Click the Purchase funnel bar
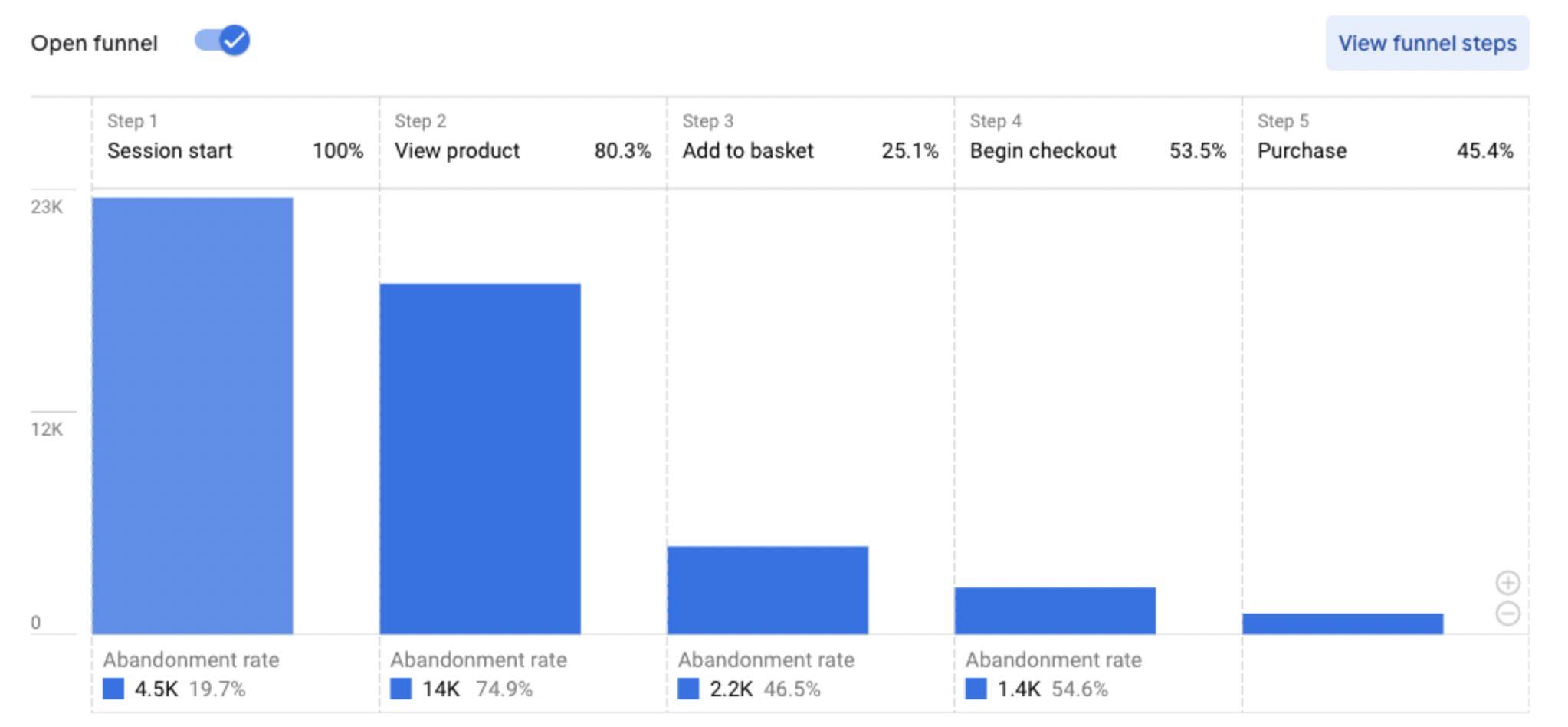Viewport: 1568px width, 727px height. [x=1343, y=623]
